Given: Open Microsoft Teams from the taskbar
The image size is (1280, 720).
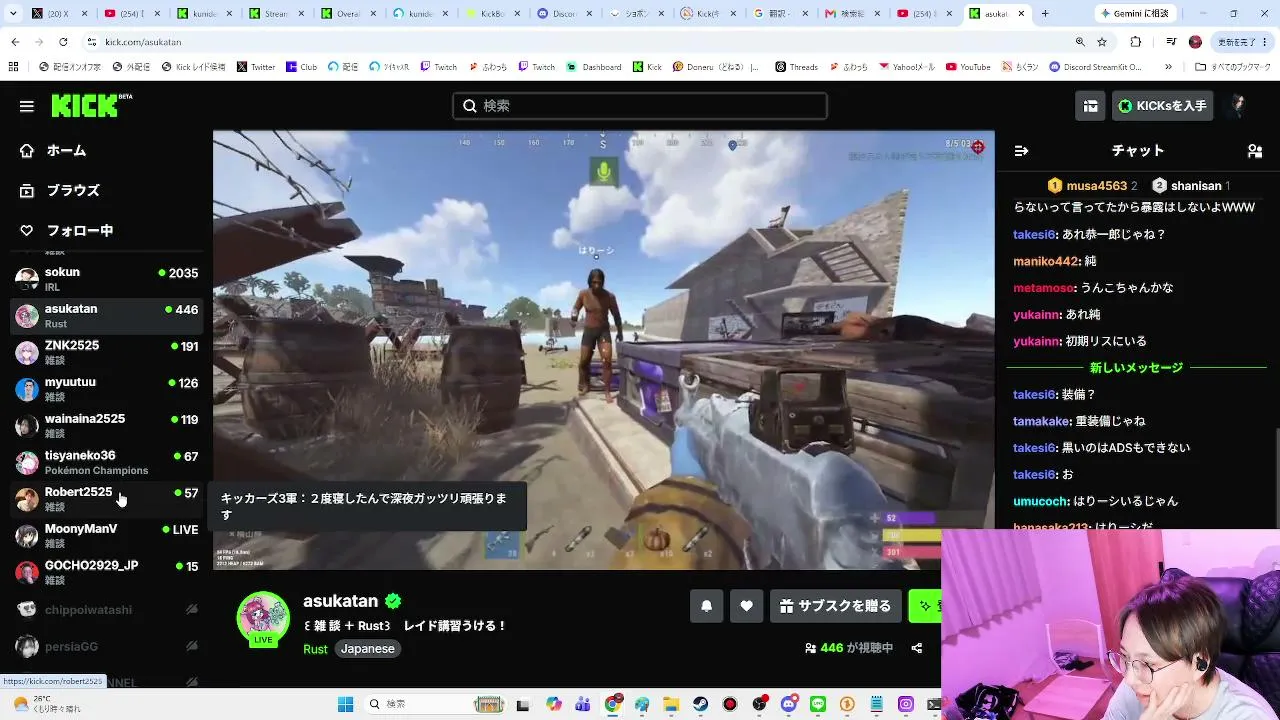Looking at the screenshot, I should point(583,704).
